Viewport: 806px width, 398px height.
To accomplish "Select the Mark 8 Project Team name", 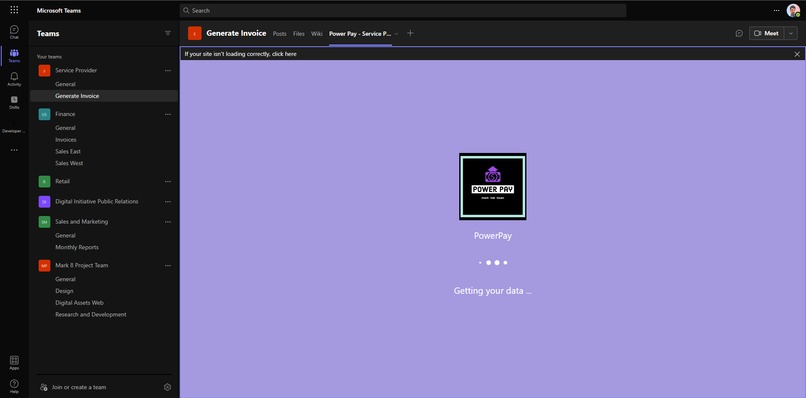I will 82,265.
